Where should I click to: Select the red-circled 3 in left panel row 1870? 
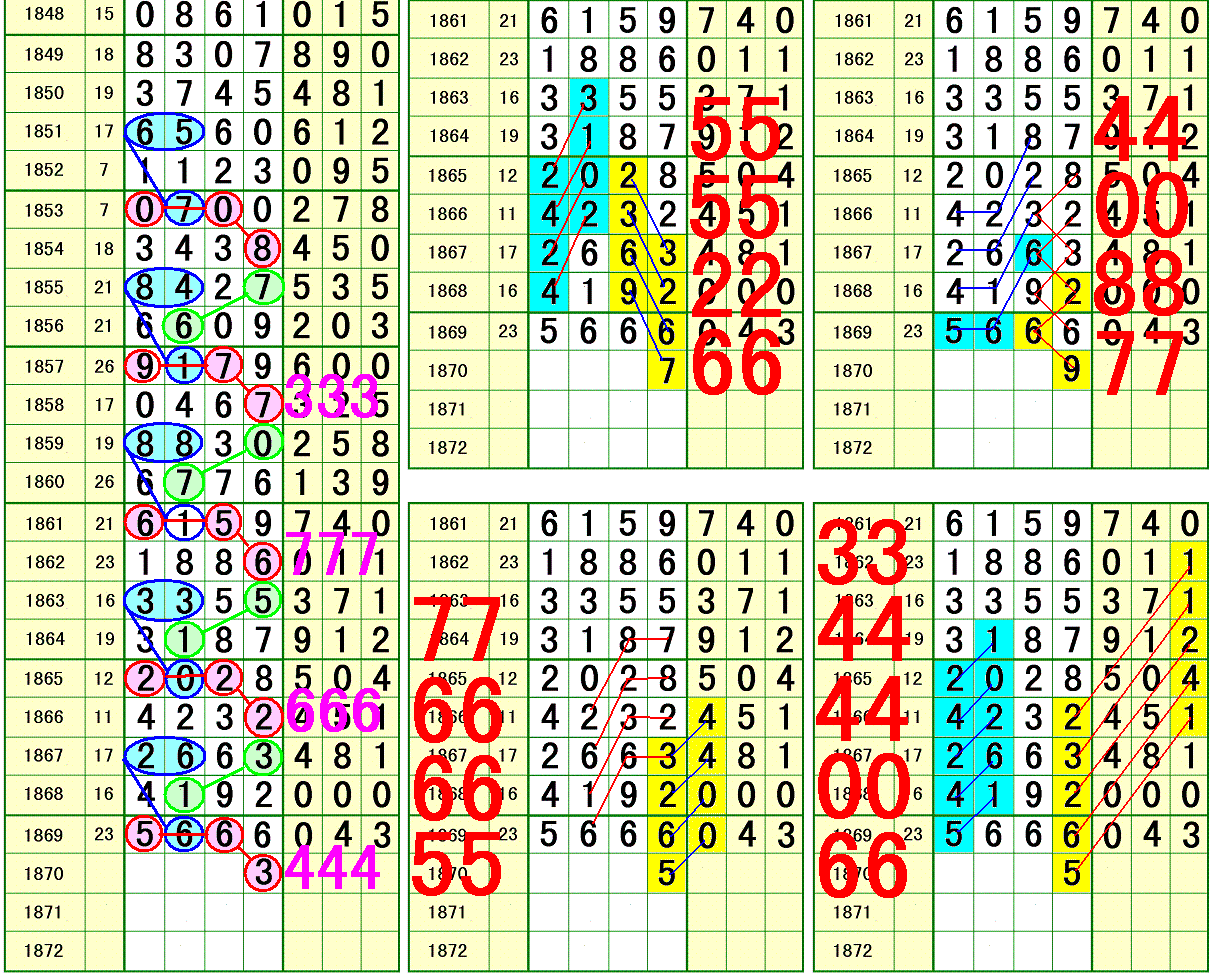click(263, 873)
